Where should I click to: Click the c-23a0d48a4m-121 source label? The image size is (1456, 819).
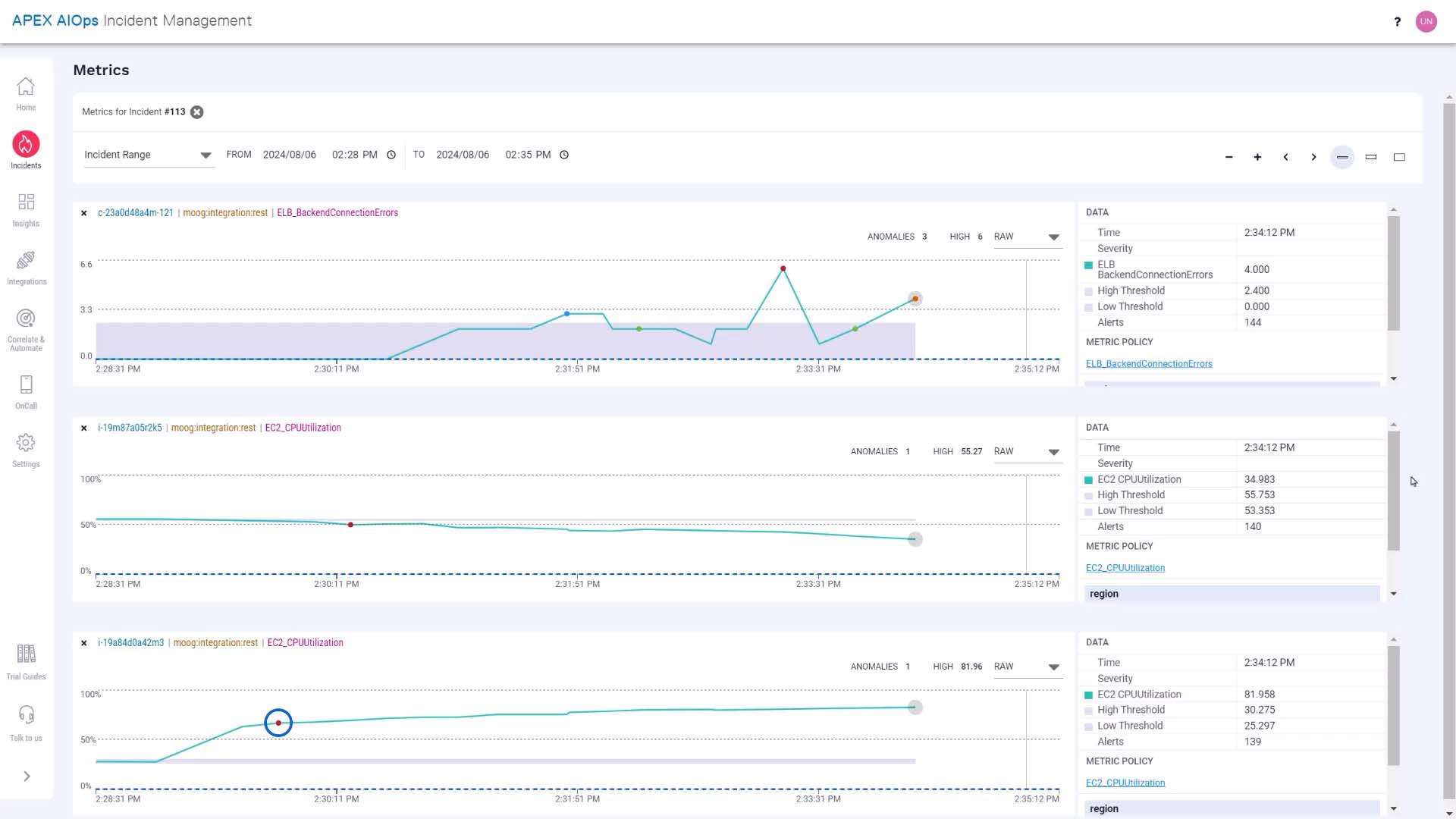point(136,213)
